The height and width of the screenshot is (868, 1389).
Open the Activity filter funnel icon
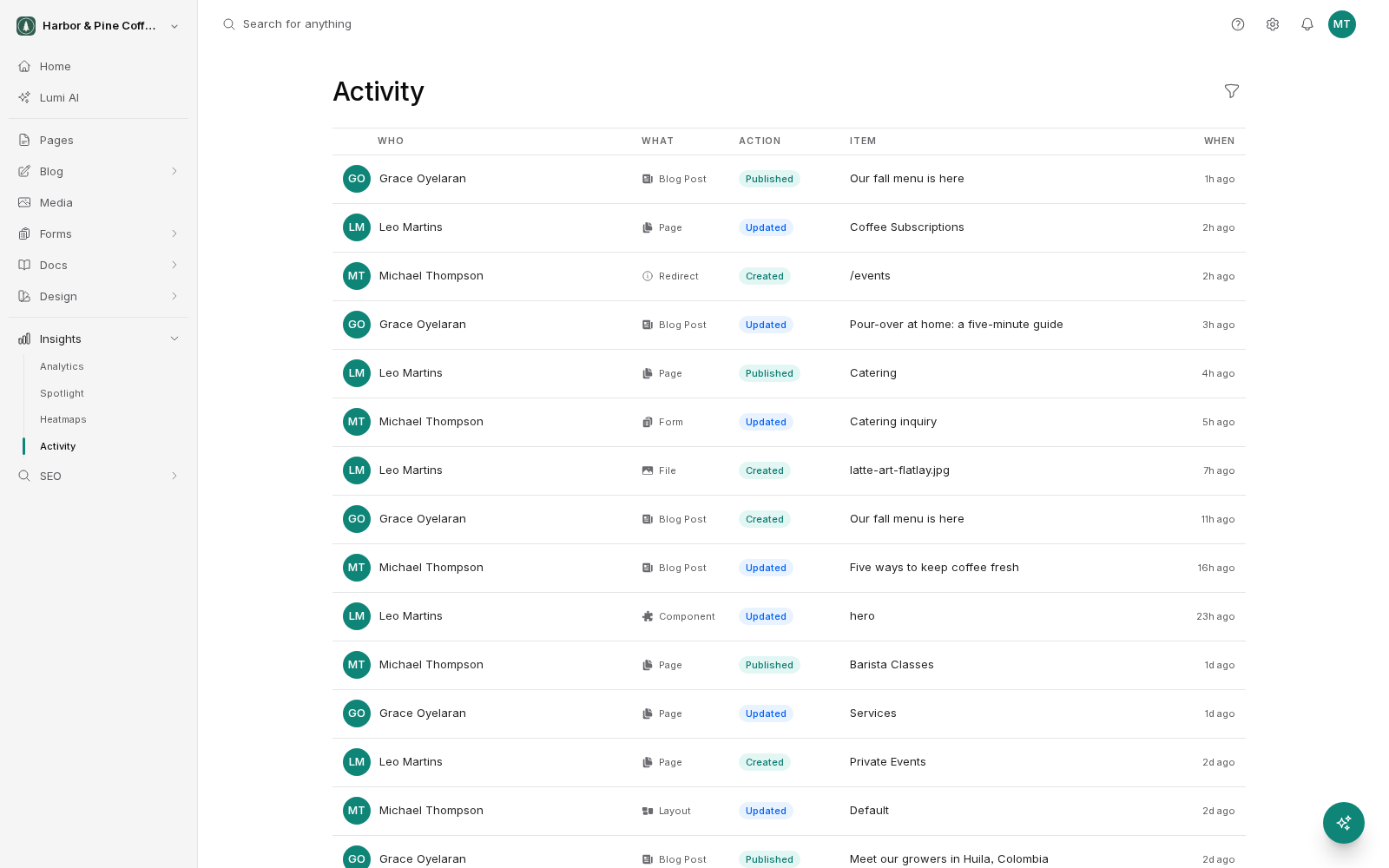click(x=1232, y=91)
